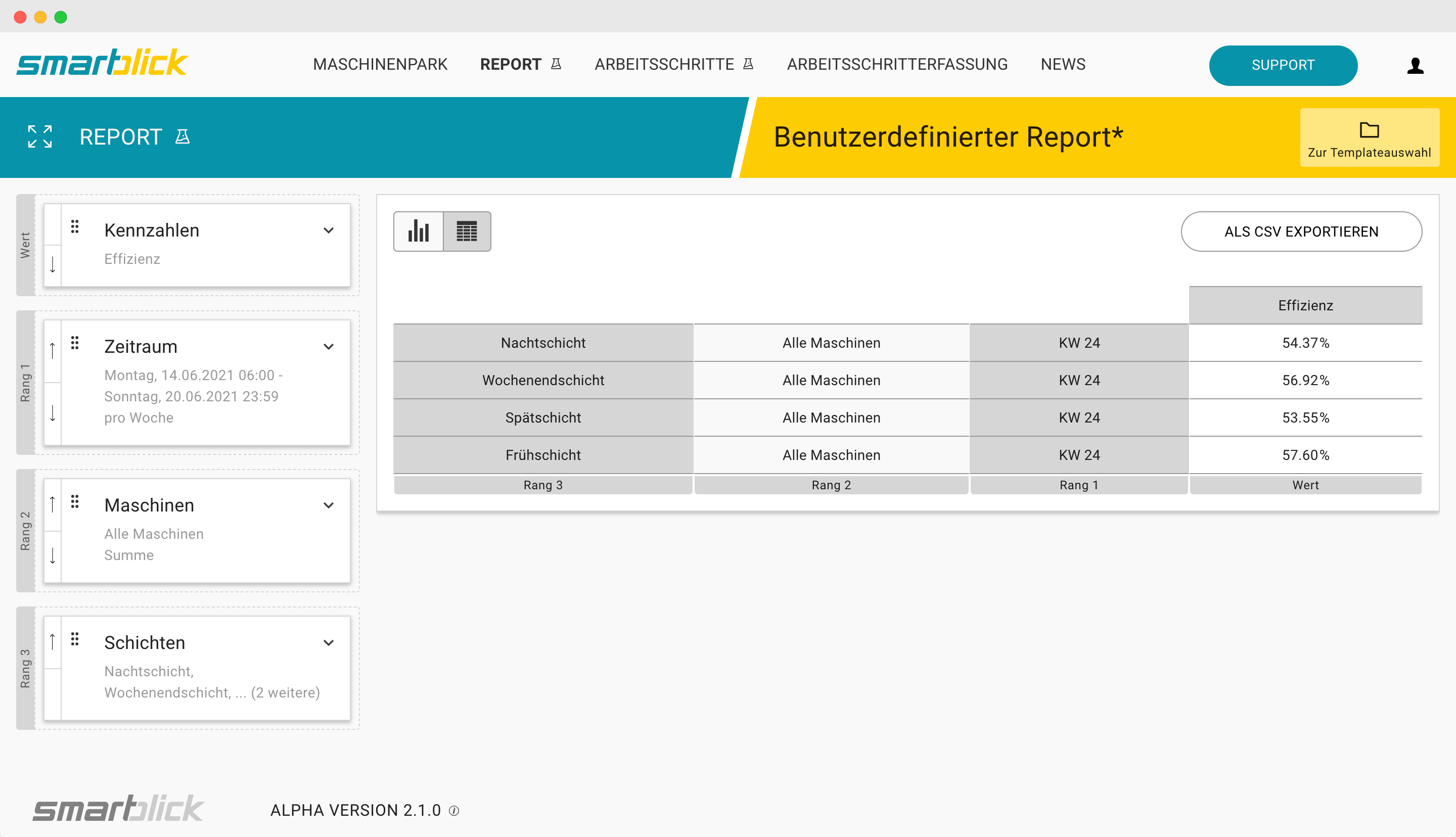The image size is (1456, 837).
Task: Select the Wochenendschicht row cell
Action: (x=543, y=380)
